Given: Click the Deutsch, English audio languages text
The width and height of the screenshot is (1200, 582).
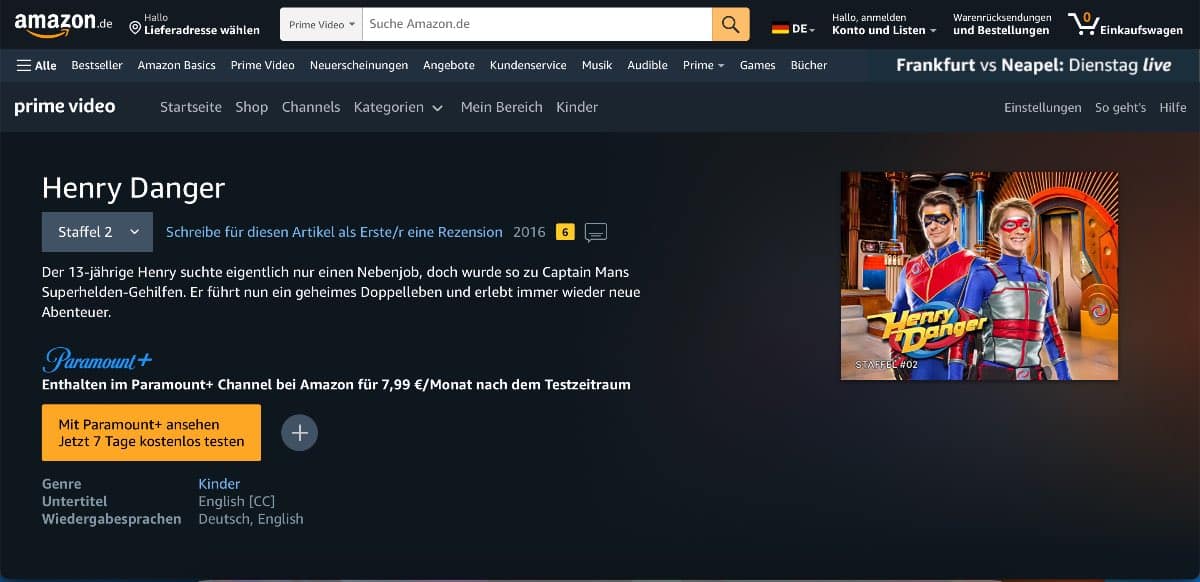Looking at the screenshot, I should (x=251, y=519).
